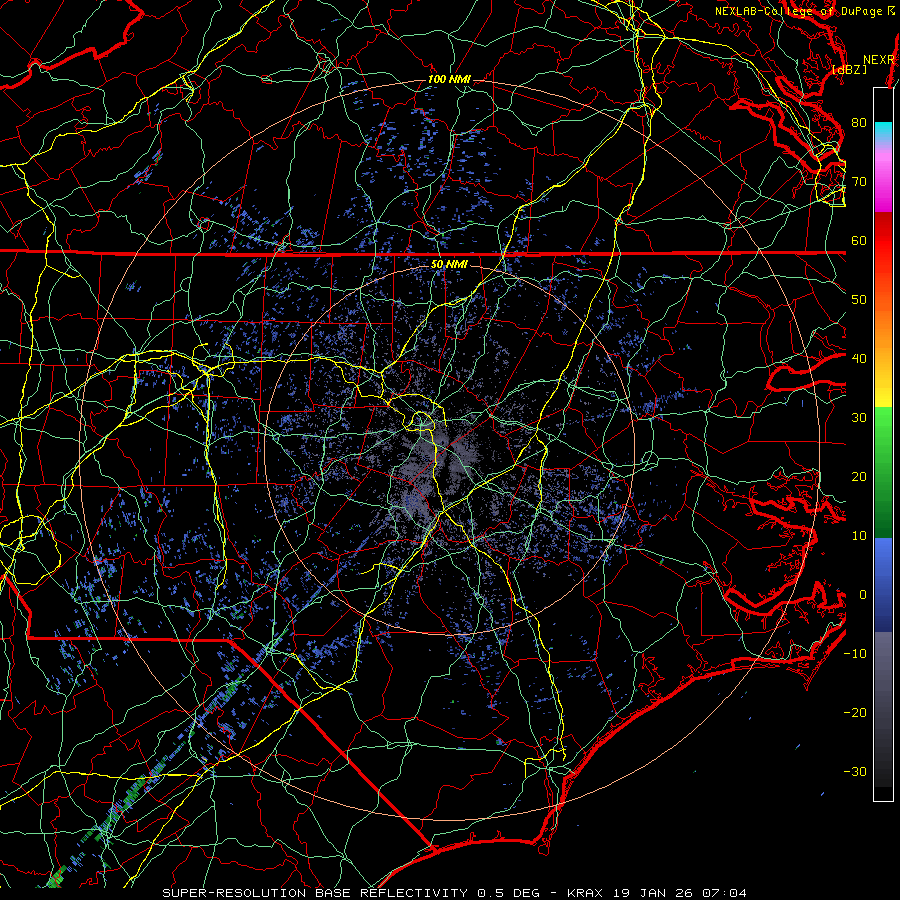Image resolution: width=900 pixels, height=900 pixels.
Task: Click the -20 dBZ scale value
Action: click(855, 712)
